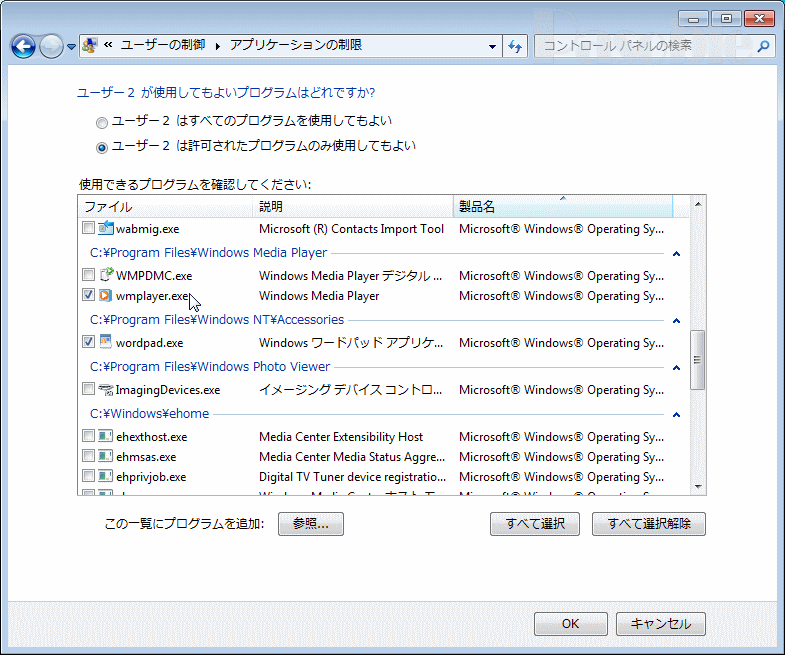Screen dimensions: 785x655
Task: Click the search magnifier icon
Action: [763, 46]
